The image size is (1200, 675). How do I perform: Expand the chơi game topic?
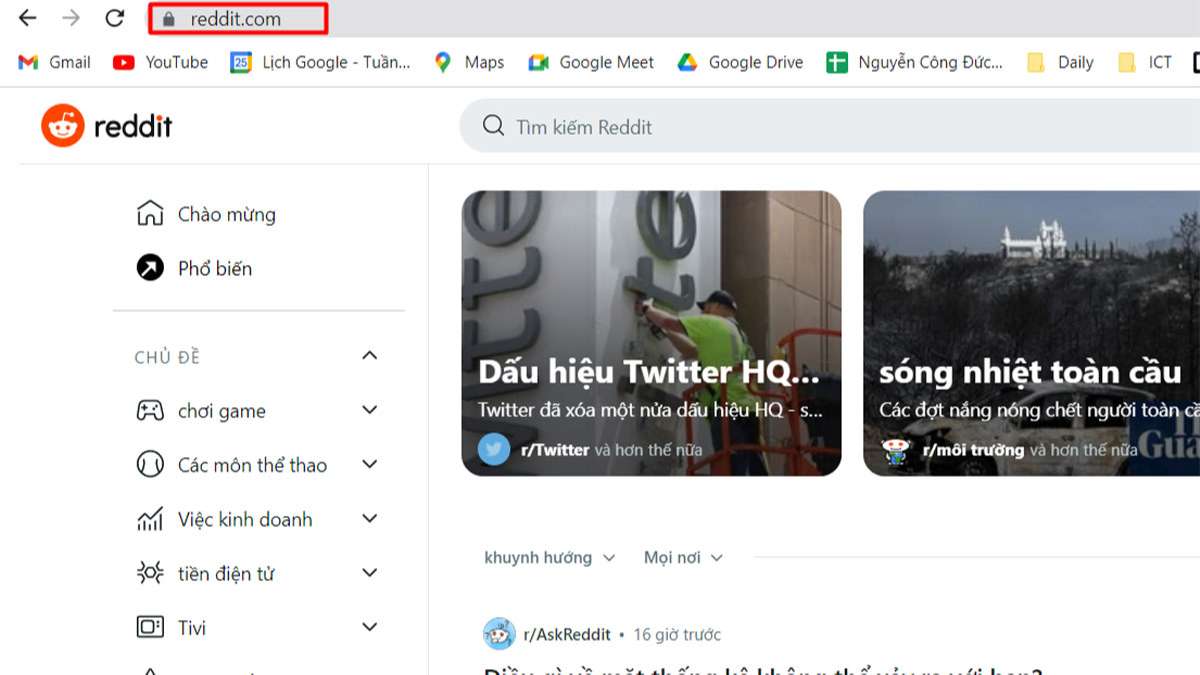coord(369,410)
